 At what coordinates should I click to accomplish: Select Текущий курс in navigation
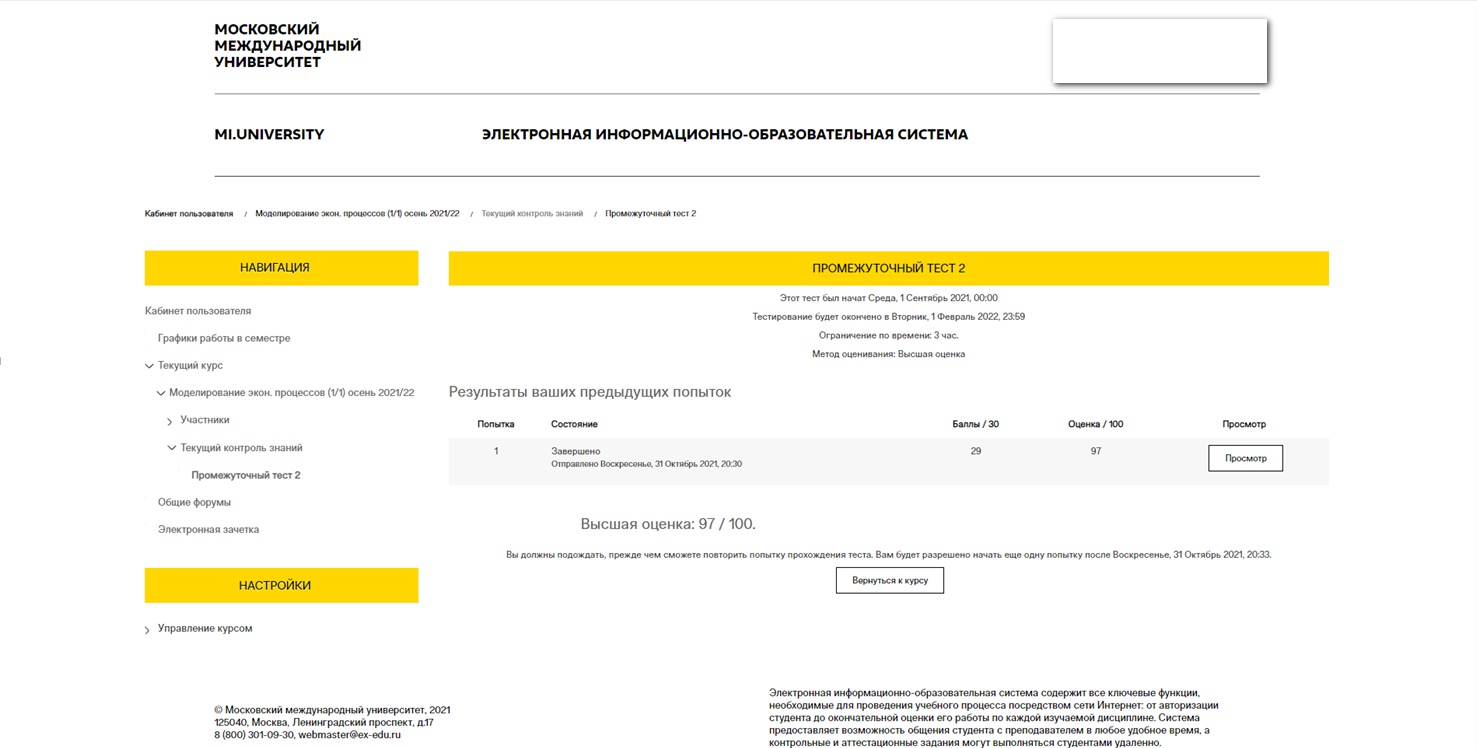pyautogui.click(x=190, y=366)
